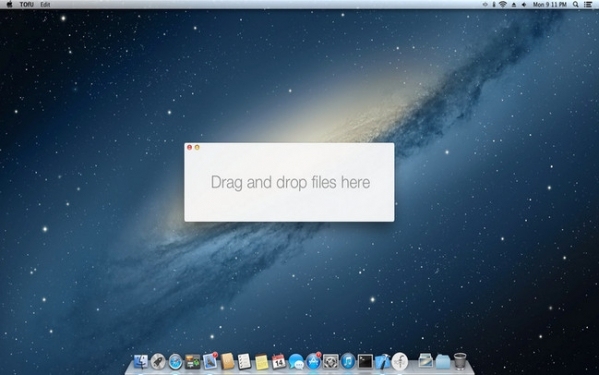This screenshot has height=375, width=599.
Task: Open Xcode hammer icon in dock
Action: (382, 362)
